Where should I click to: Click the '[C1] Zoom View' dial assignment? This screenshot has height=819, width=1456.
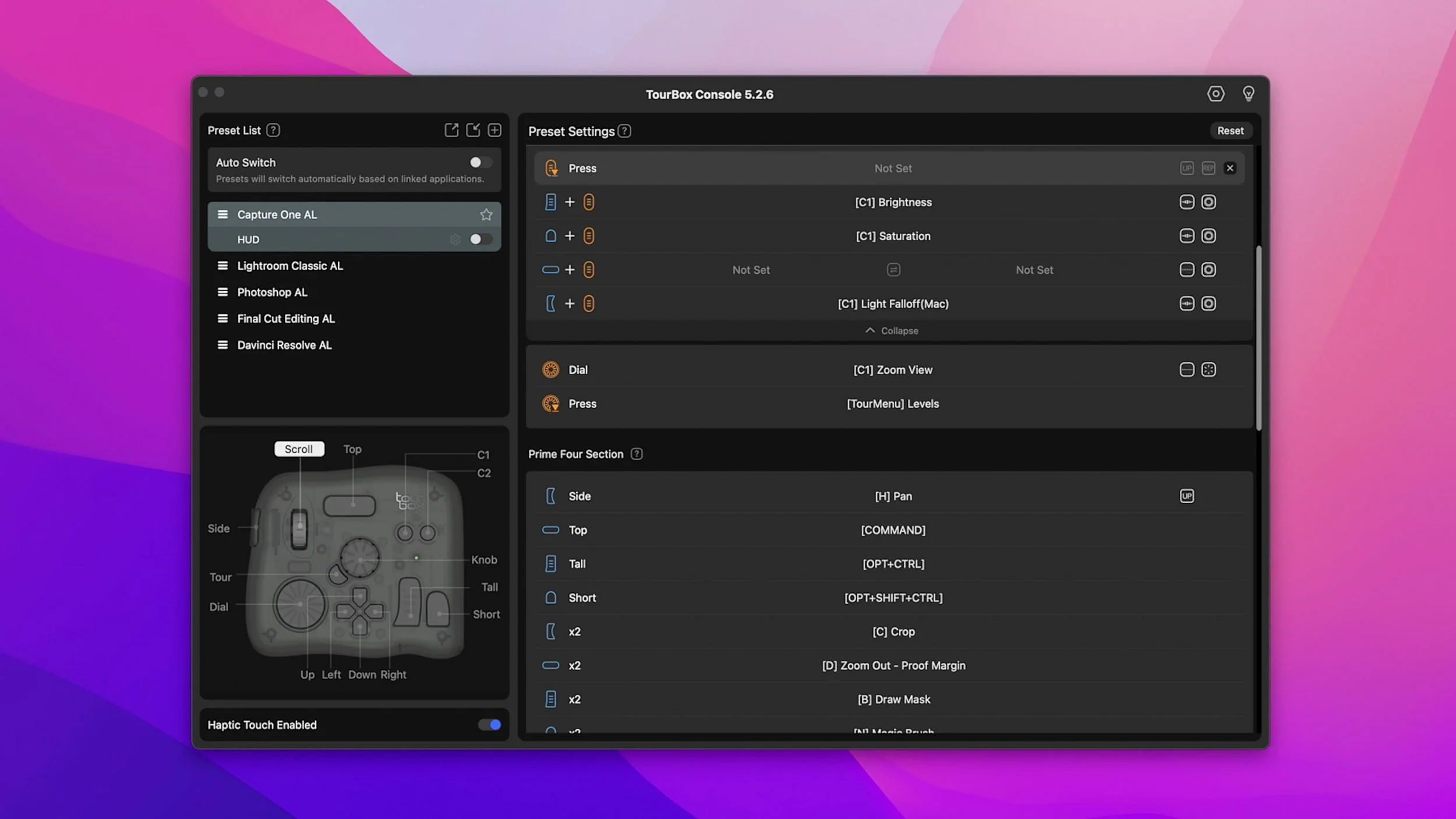(893, 370)
